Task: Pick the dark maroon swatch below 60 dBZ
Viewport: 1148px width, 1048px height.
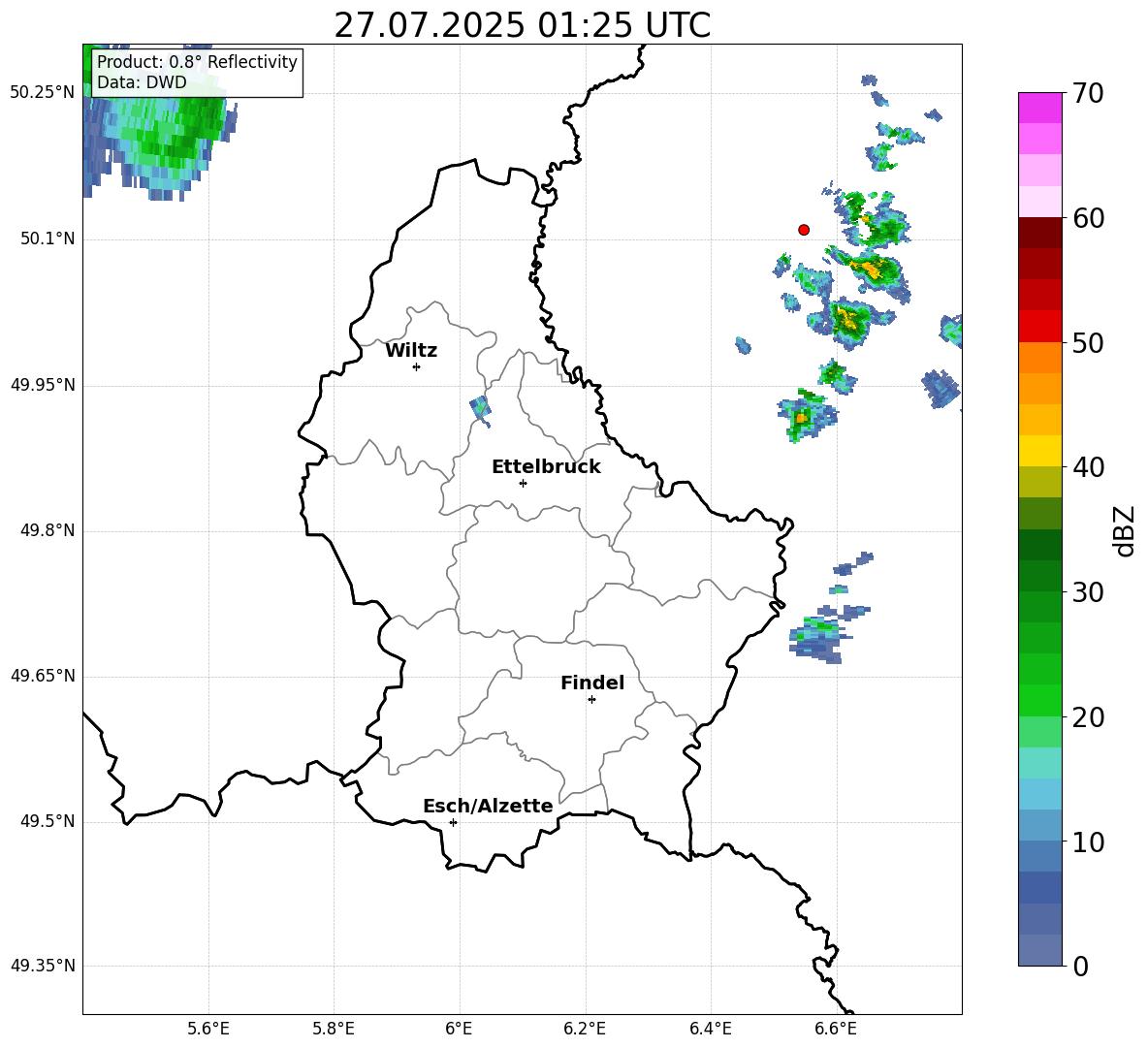Action: pos(1040,233)
